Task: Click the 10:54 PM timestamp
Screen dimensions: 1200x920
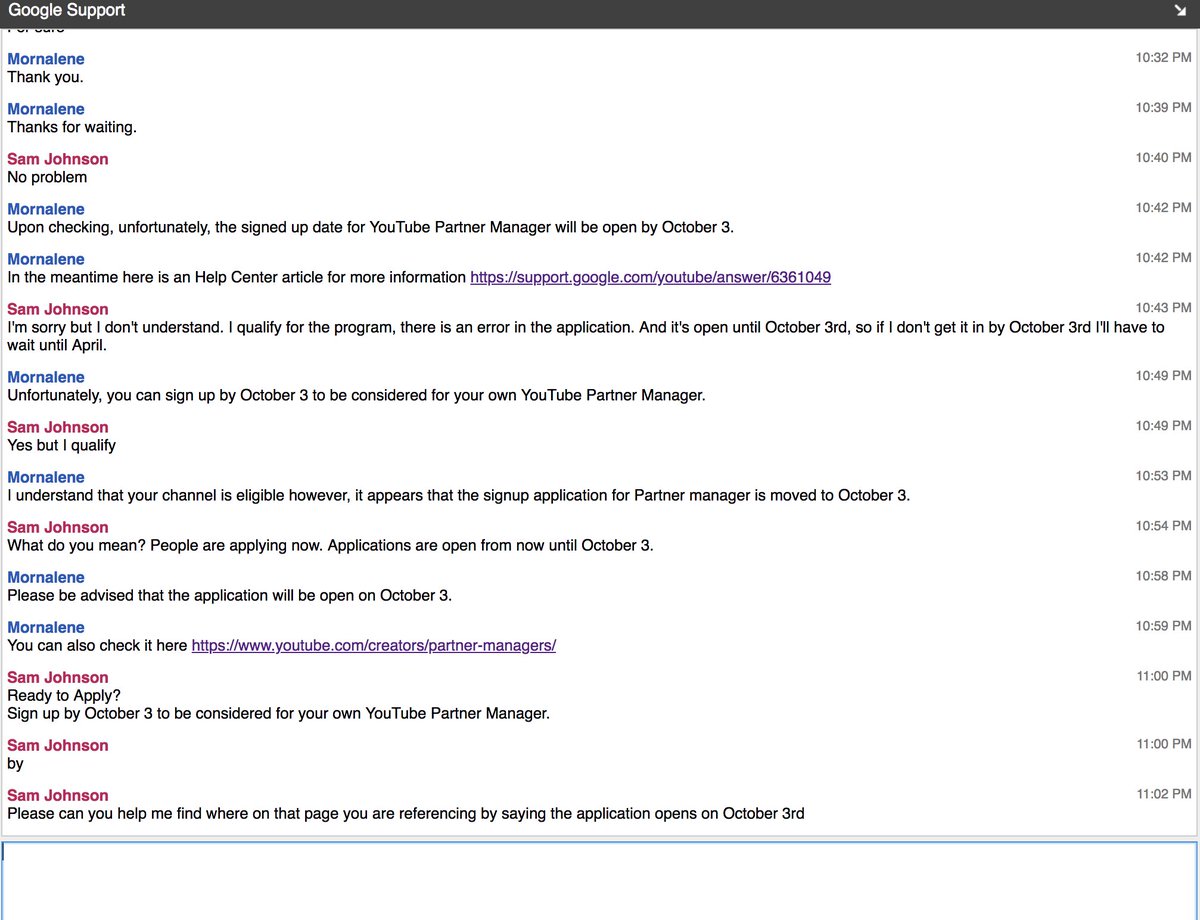Action: tap(1163, 525)
